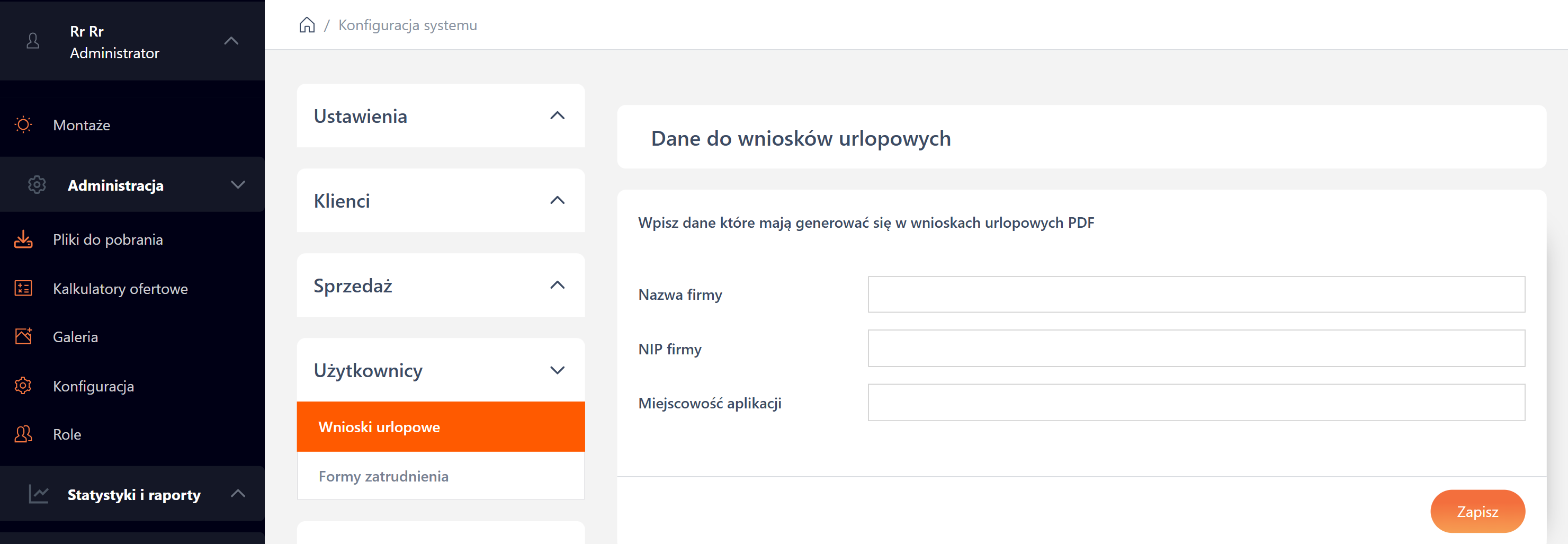Expand the Klienci section
The width and height of the screenshot is (1568, 544).
coord(557,200)
